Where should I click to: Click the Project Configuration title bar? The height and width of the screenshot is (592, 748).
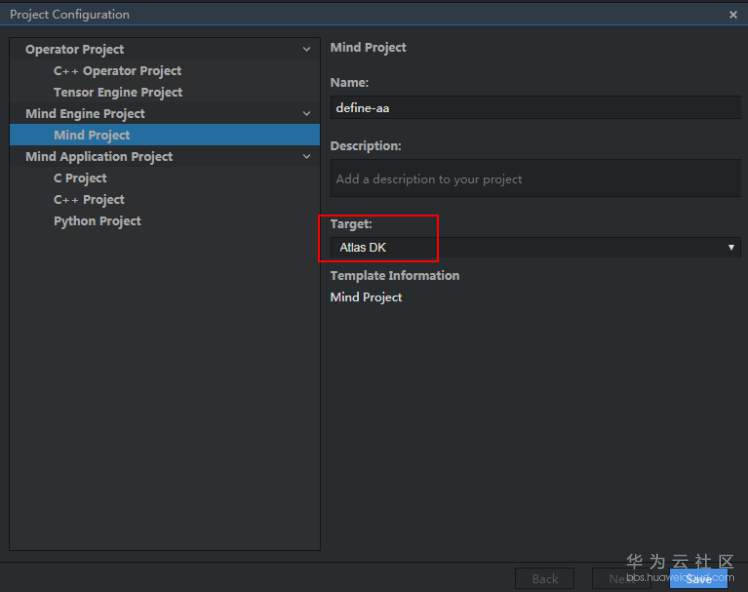350,15
